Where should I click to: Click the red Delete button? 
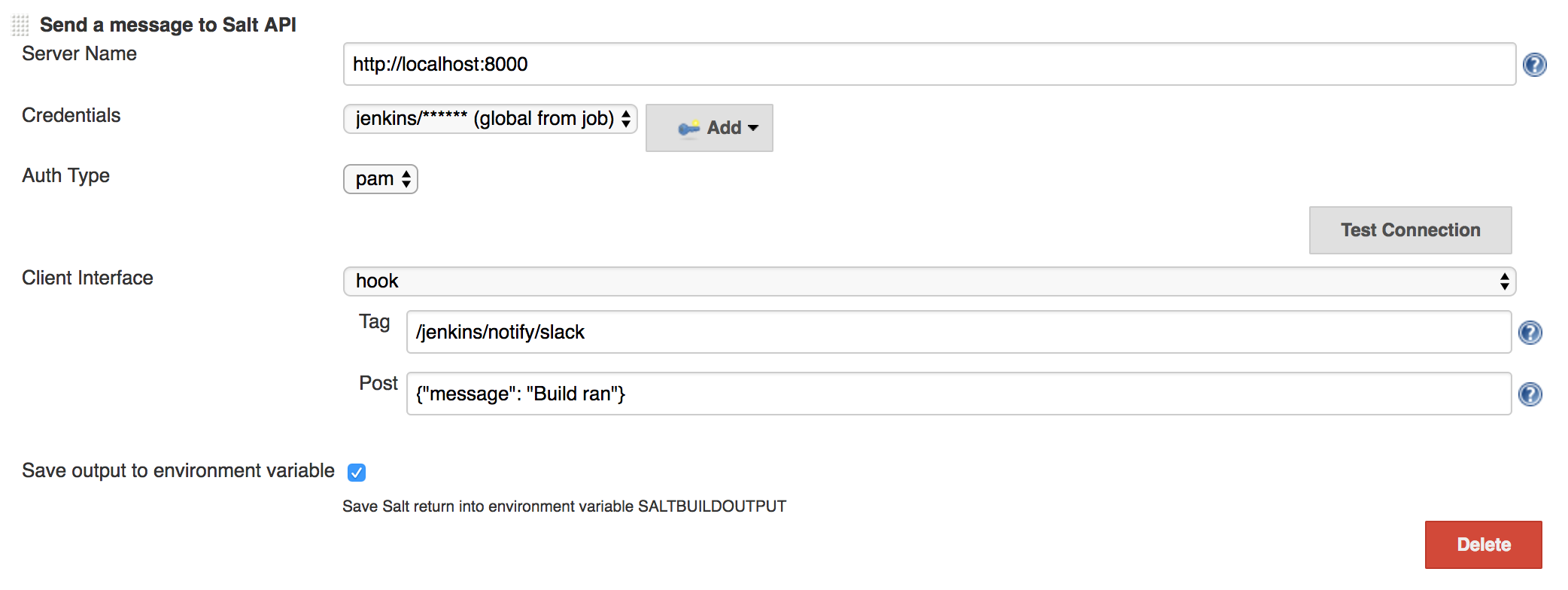click(1483, 544)
